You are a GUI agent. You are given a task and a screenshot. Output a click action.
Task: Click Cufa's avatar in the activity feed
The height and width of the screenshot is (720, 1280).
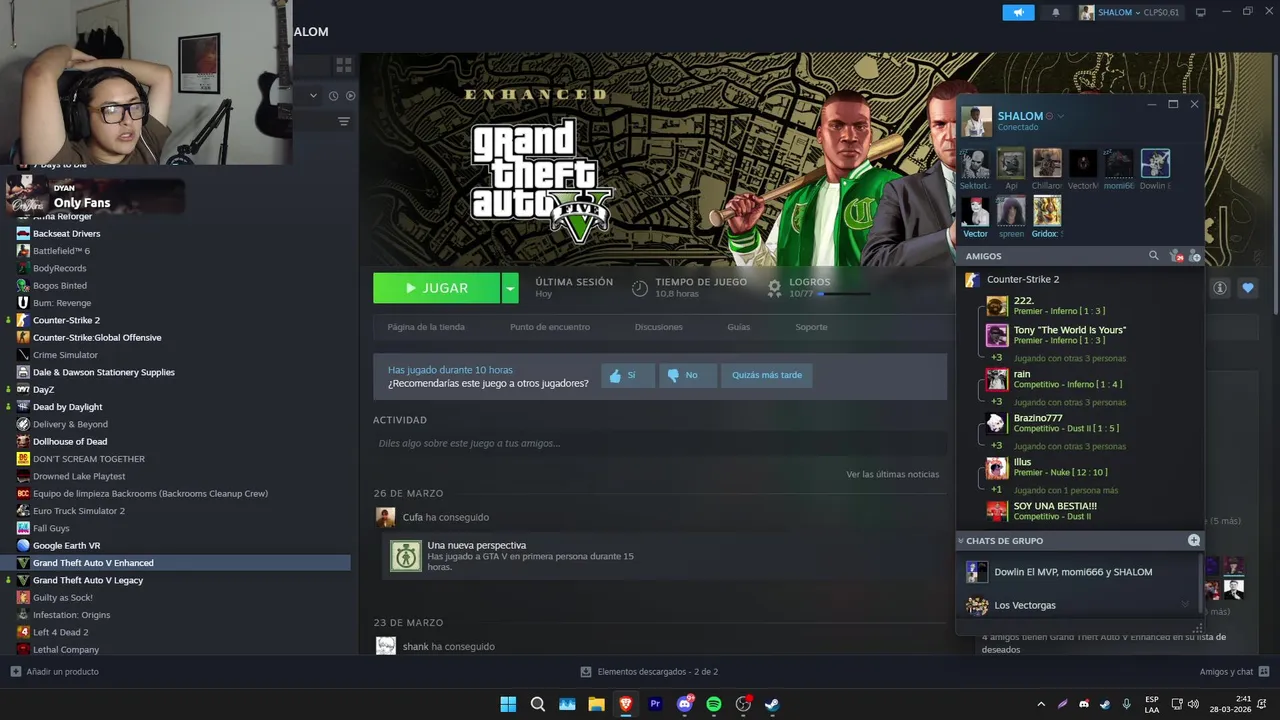(x=385, y=517)
